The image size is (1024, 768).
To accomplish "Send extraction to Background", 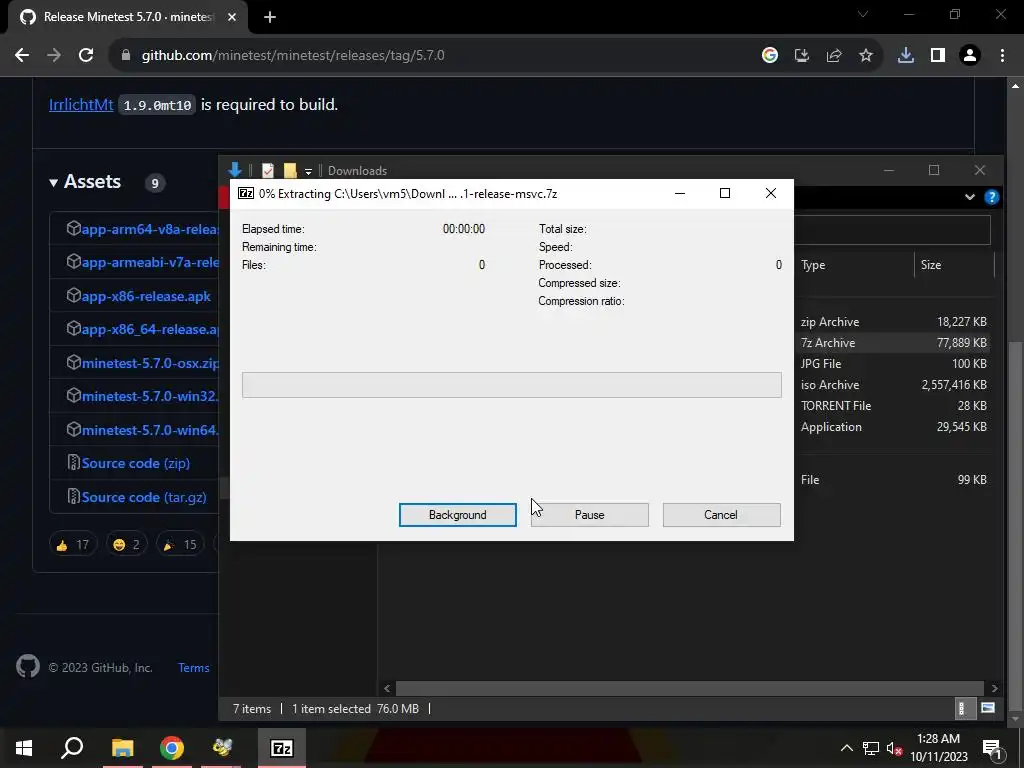I will tap(457, 515).
